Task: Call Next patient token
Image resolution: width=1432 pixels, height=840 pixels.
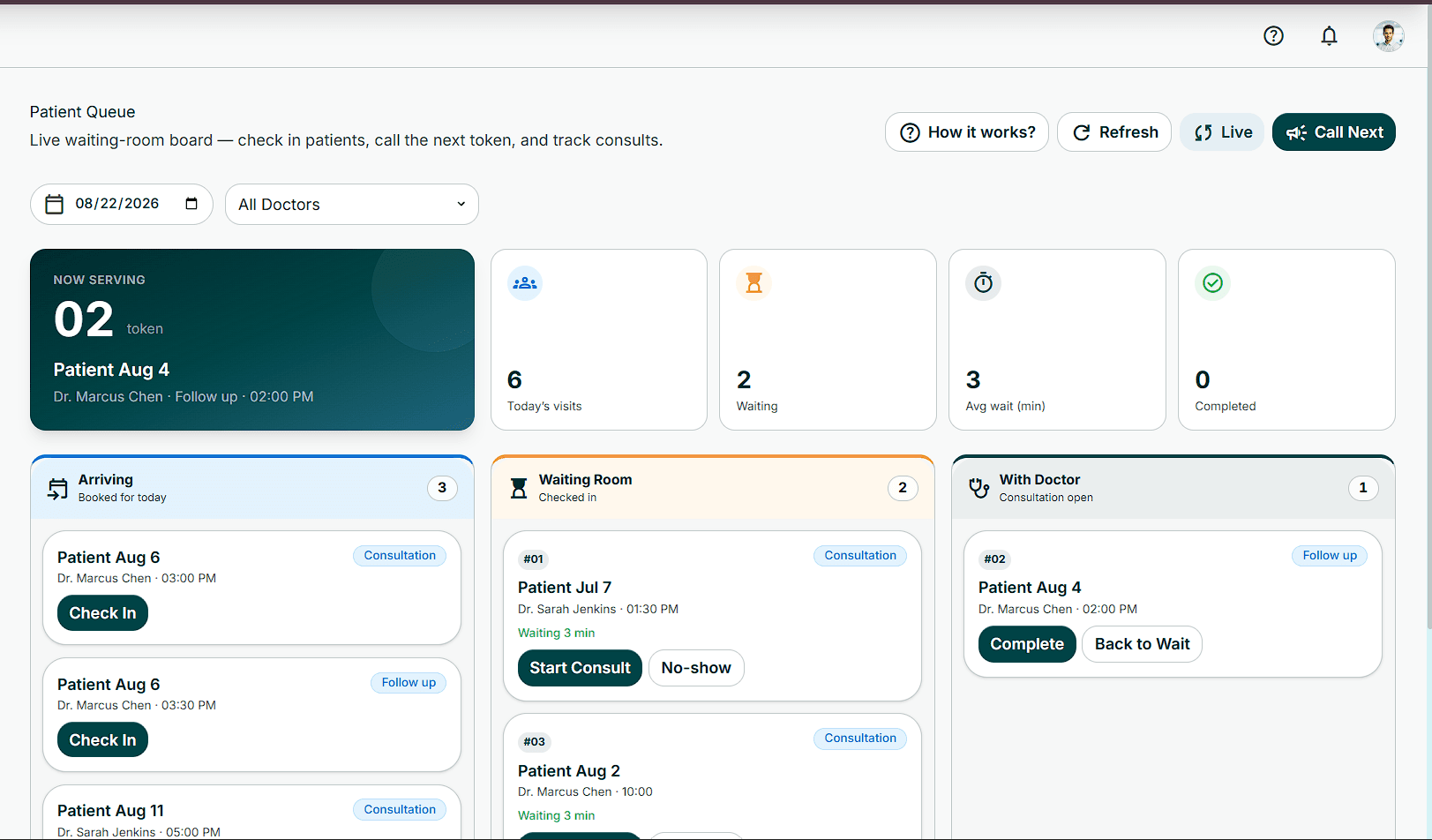Action: 1334,132
